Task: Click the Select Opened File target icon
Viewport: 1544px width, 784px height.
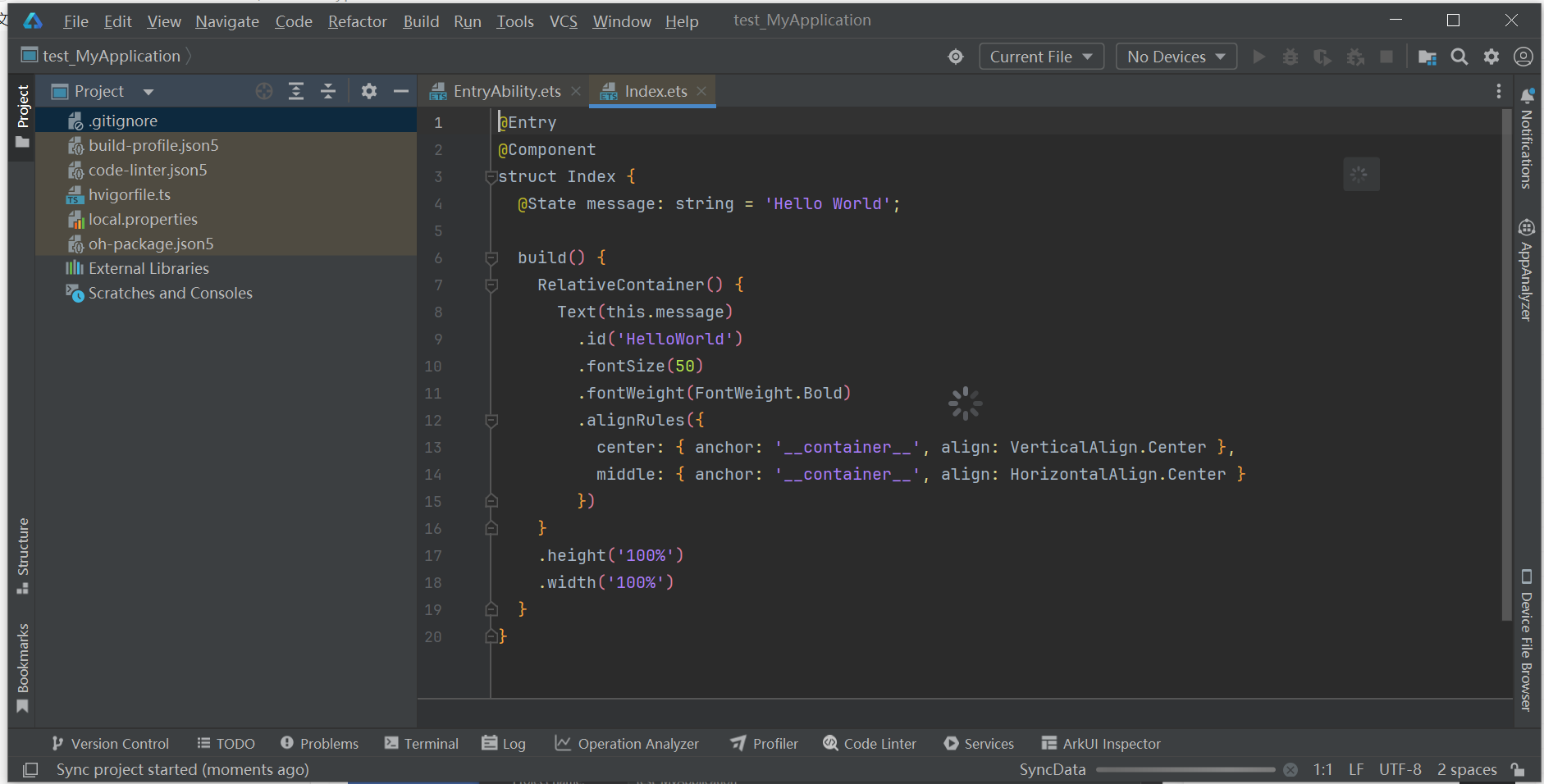Action: [264, 91]
